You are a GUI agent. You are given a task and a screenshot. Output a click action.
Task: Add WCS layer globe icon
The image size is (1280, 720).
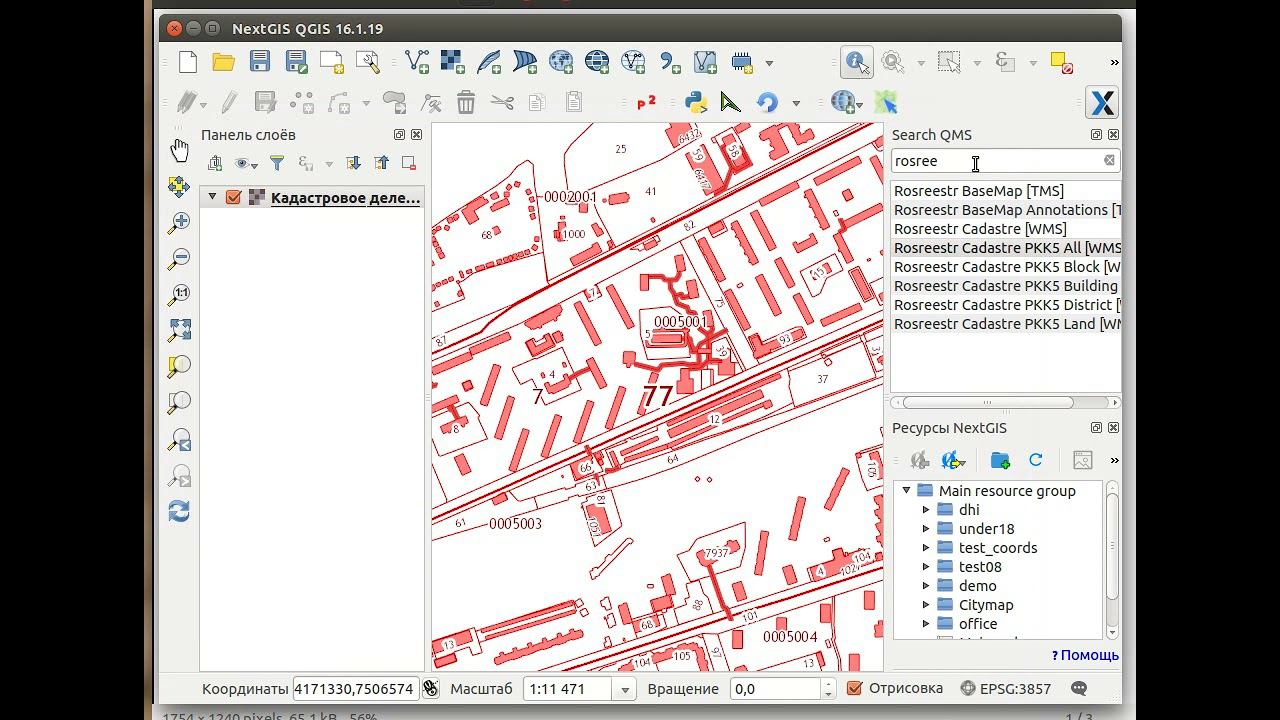tap(597, 62)
